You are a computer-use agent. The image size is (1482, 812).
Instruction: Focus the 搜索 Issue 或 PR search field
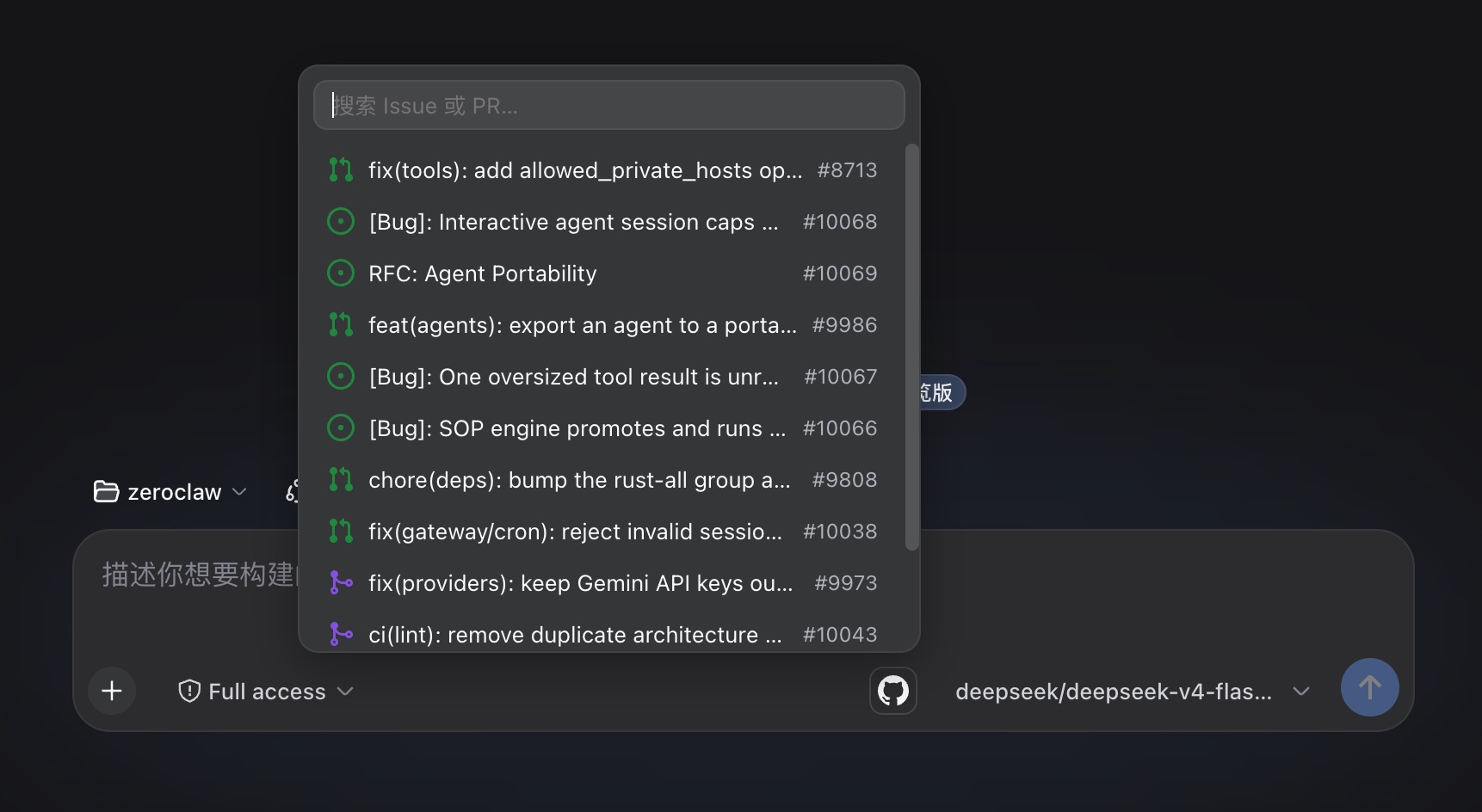click(609, 105)
